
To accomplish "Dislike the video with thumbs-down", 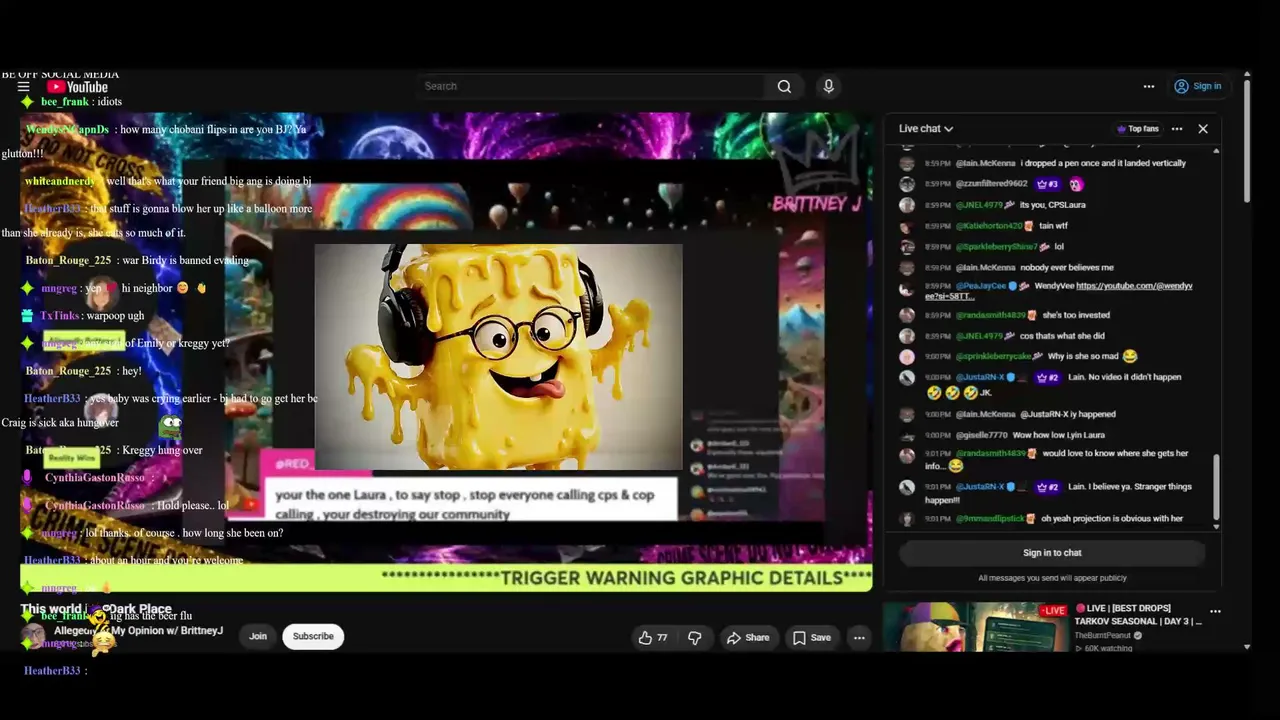I will coord(695,638).
